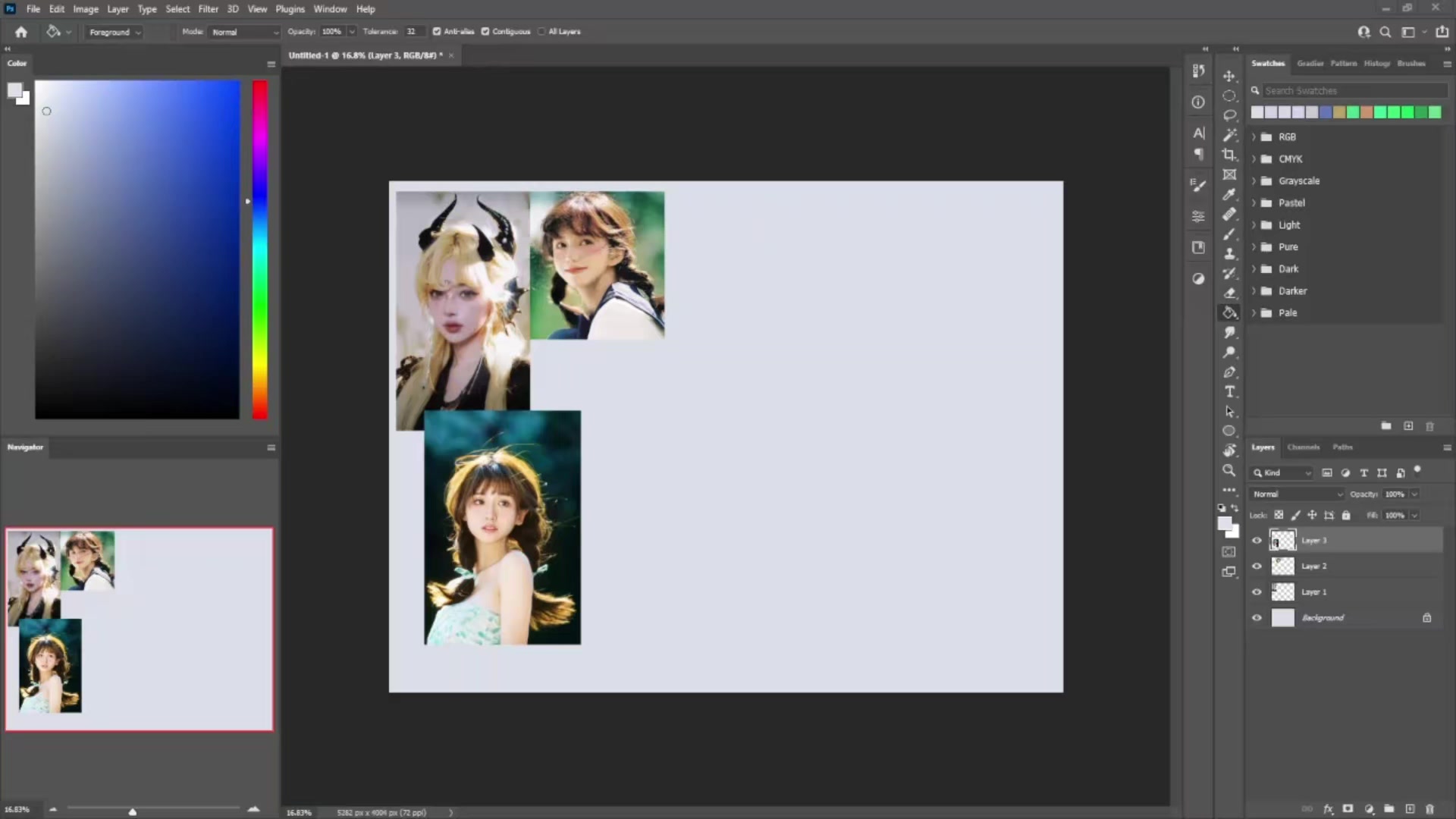Open the options bar Opacity dropdown

[x=352, y=32]
